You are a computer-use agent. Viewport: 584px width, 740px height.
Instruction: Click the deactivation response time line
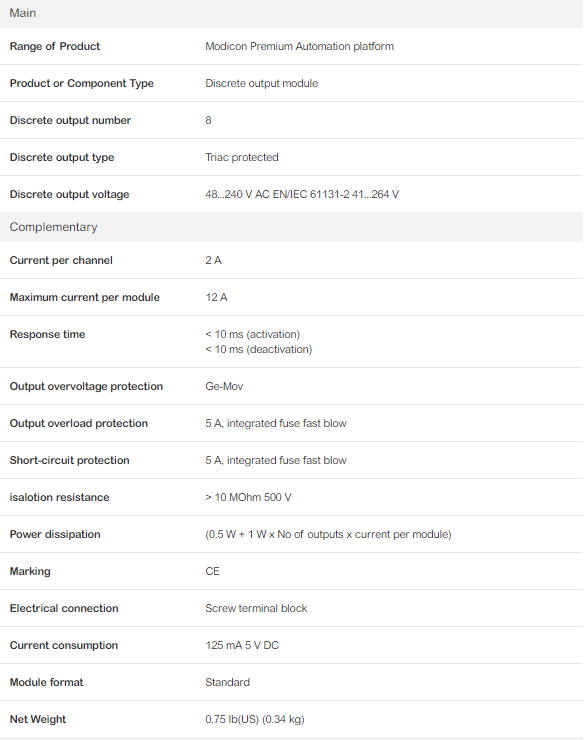click(259, 349)
